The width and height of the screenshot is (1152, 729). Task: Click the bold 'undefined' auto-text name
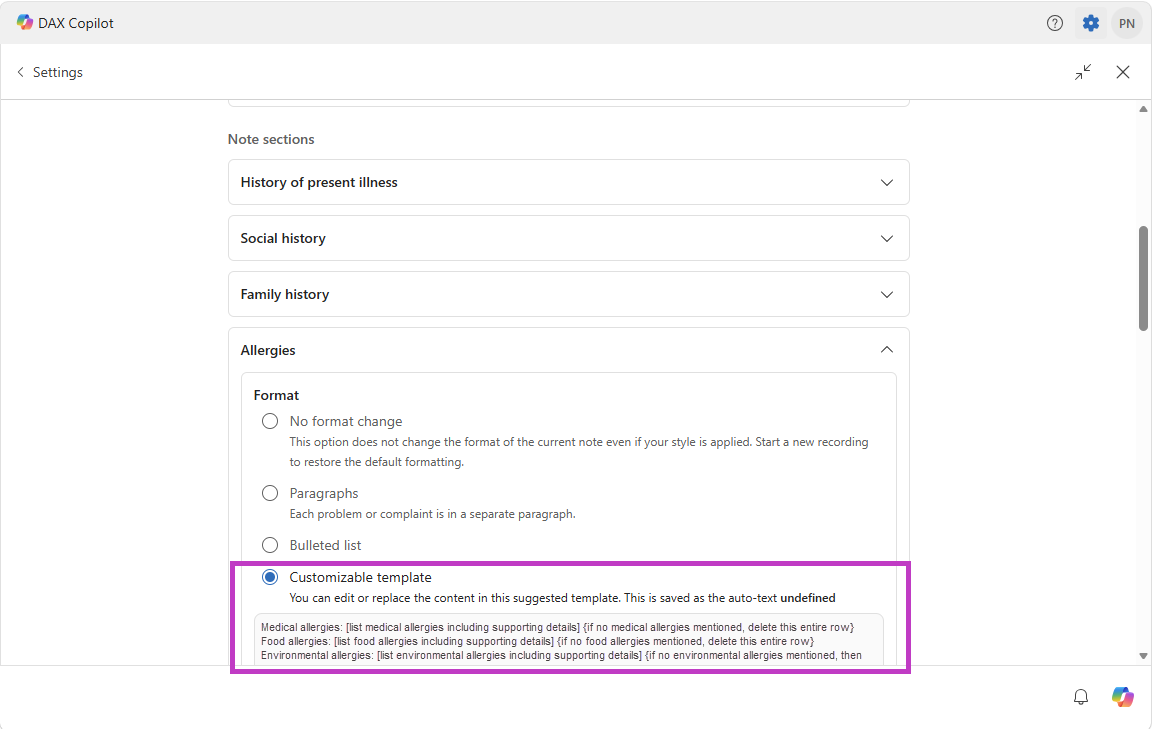(807, 598)
